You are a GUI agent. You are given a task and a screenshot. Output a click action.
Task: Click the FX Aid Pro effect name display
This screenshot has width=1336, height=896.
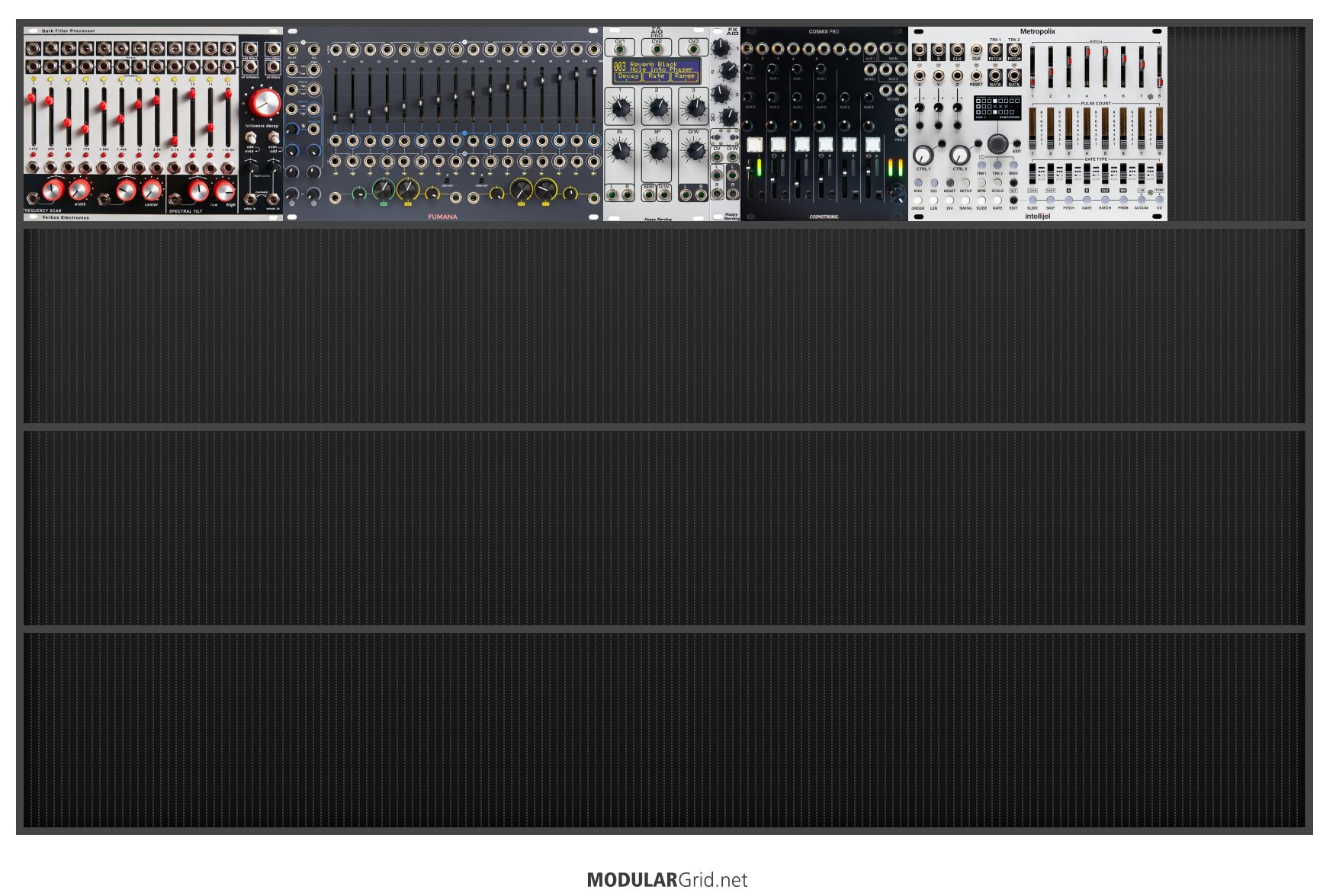[x=657, y=69]
